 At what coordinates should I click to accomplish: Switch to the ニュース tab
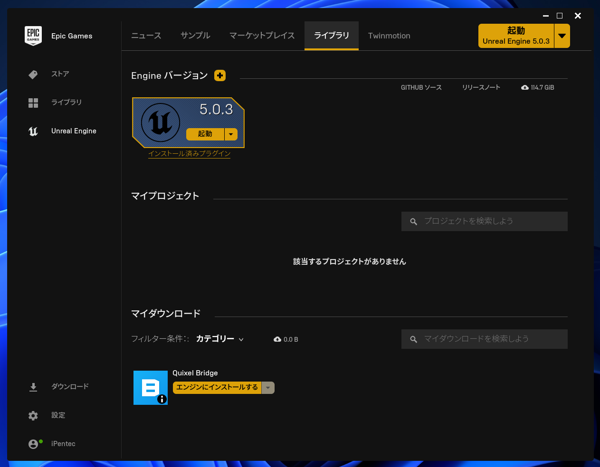click(x=146, y=36)
